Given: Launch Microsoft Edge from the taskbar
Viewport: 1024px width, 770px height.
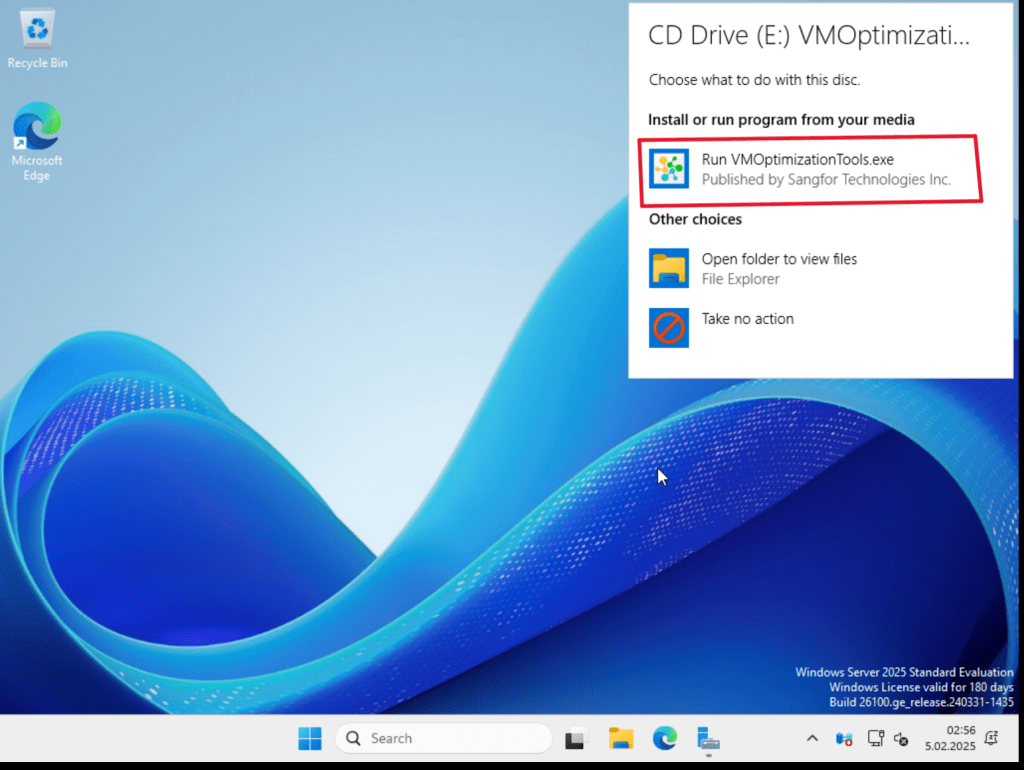Looking at the screenshot, I should tap(665, 739).
